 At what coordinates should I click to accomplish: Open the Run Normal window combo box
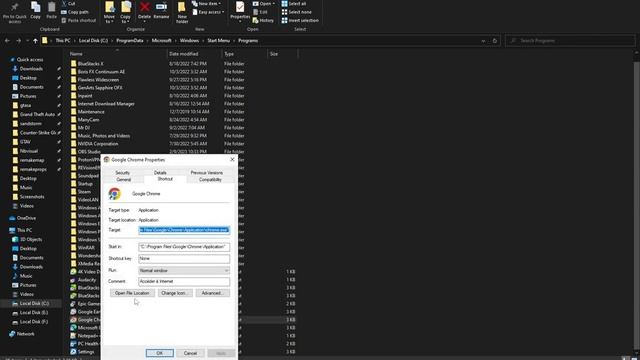coord(184,271)
